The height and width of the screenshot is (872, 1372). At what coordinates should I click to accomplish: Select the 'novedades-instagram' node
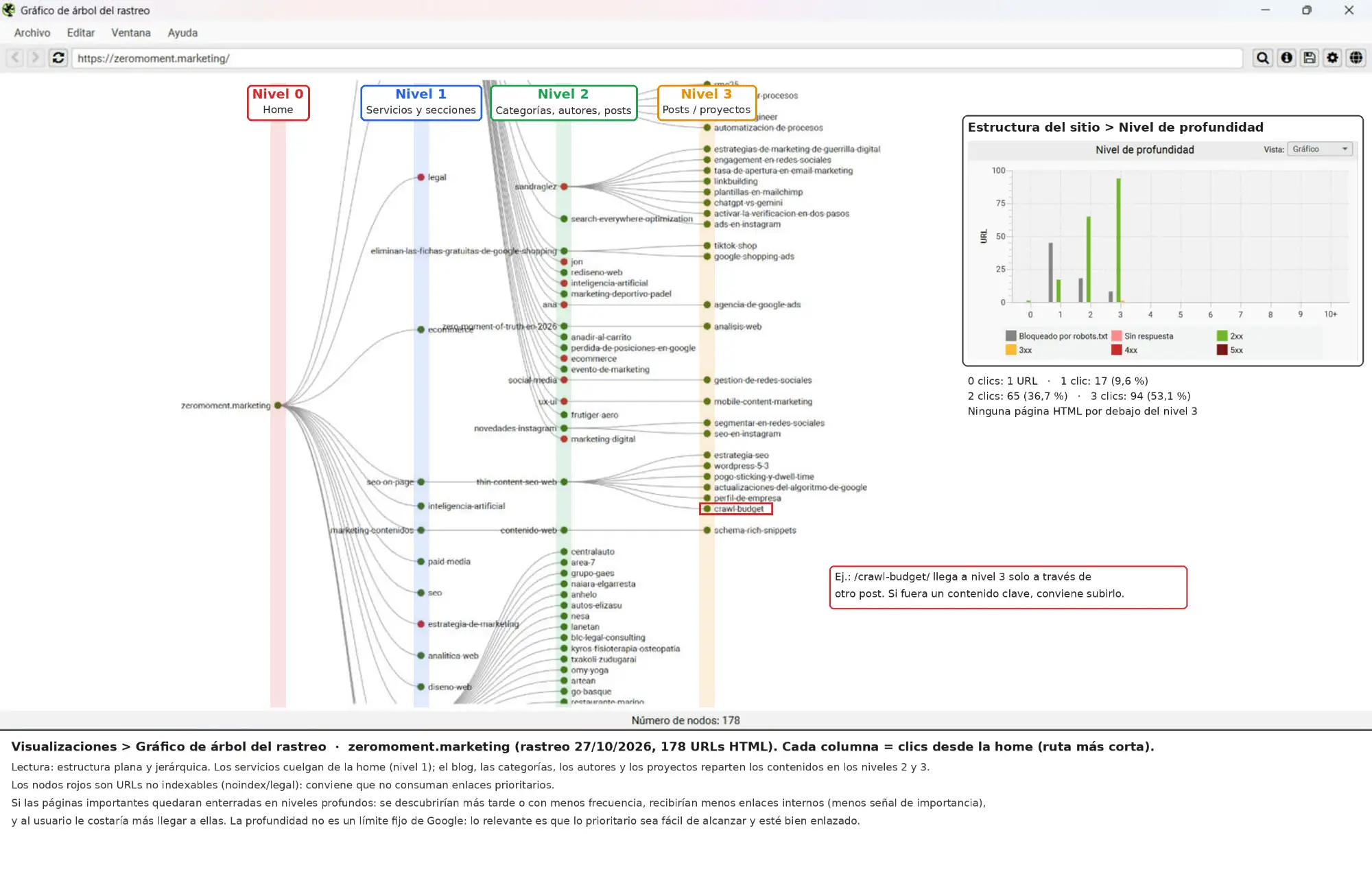[x=564, y=428]
